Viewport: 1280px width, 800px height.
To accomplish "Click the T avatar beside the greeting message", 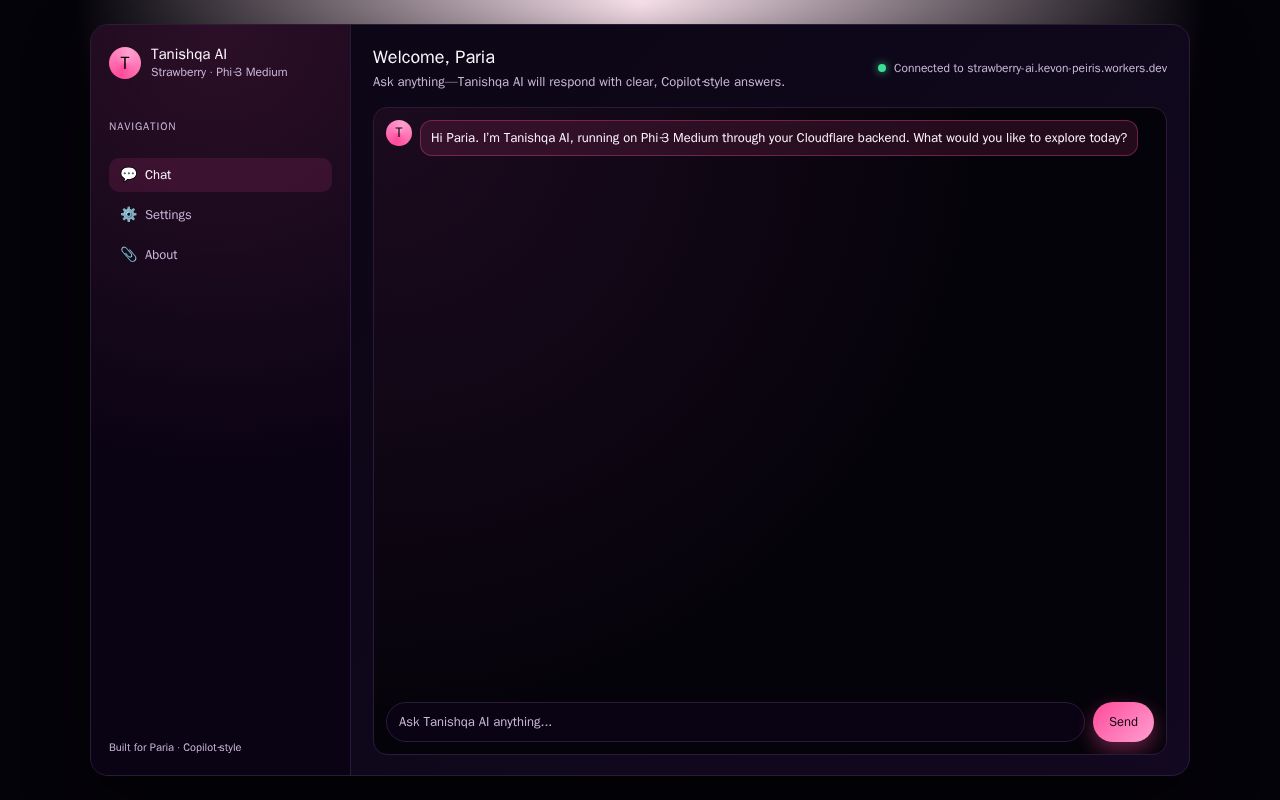I will [x=399, y=133].
